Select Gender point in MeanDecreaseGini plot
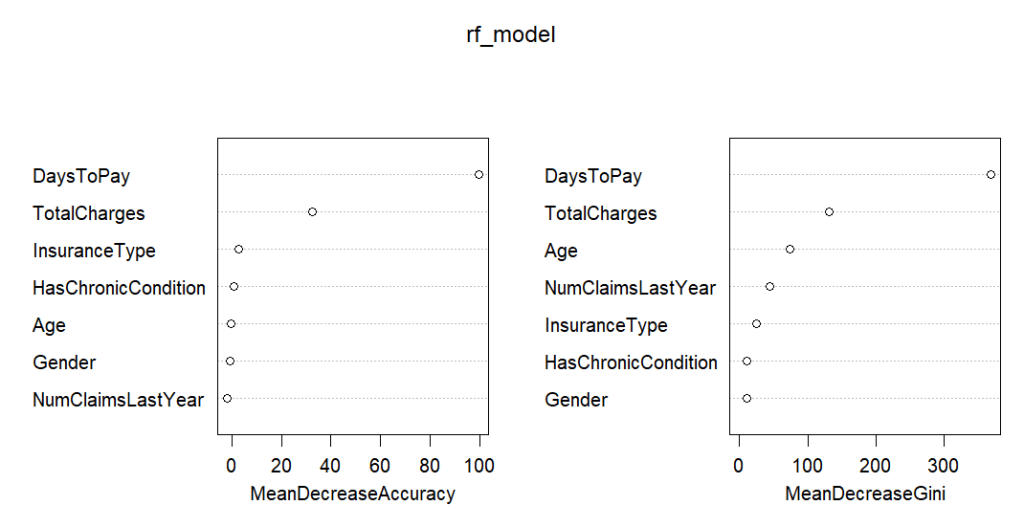1024x527 pixels. [747, 398]
